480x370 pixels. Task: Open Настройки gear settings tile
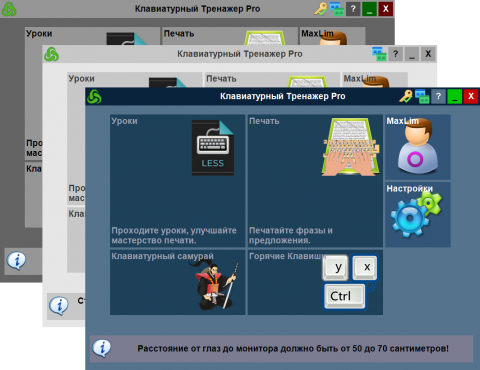click(x=418, y=214)
